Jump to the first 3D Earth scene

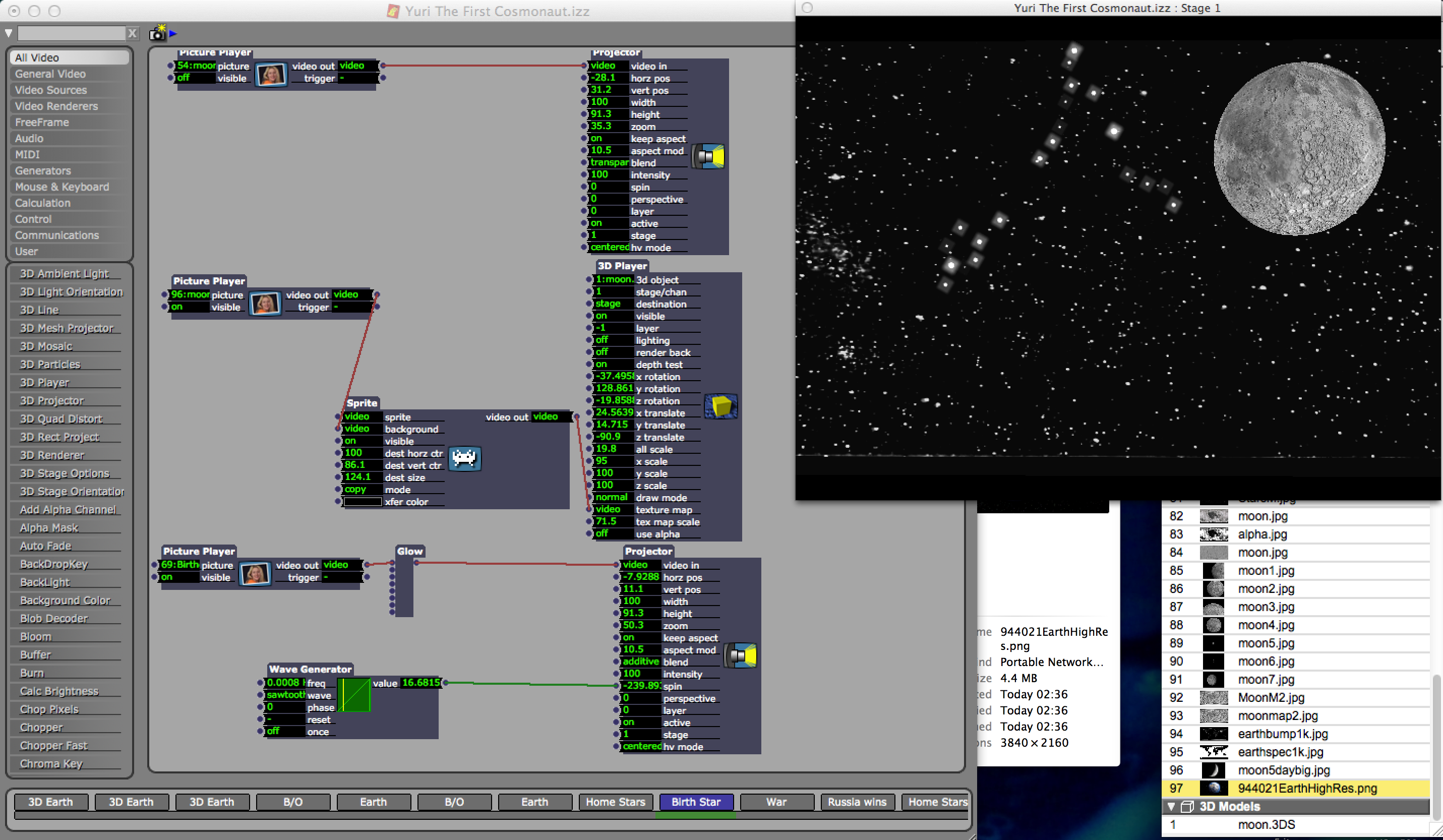coord(51,802)
